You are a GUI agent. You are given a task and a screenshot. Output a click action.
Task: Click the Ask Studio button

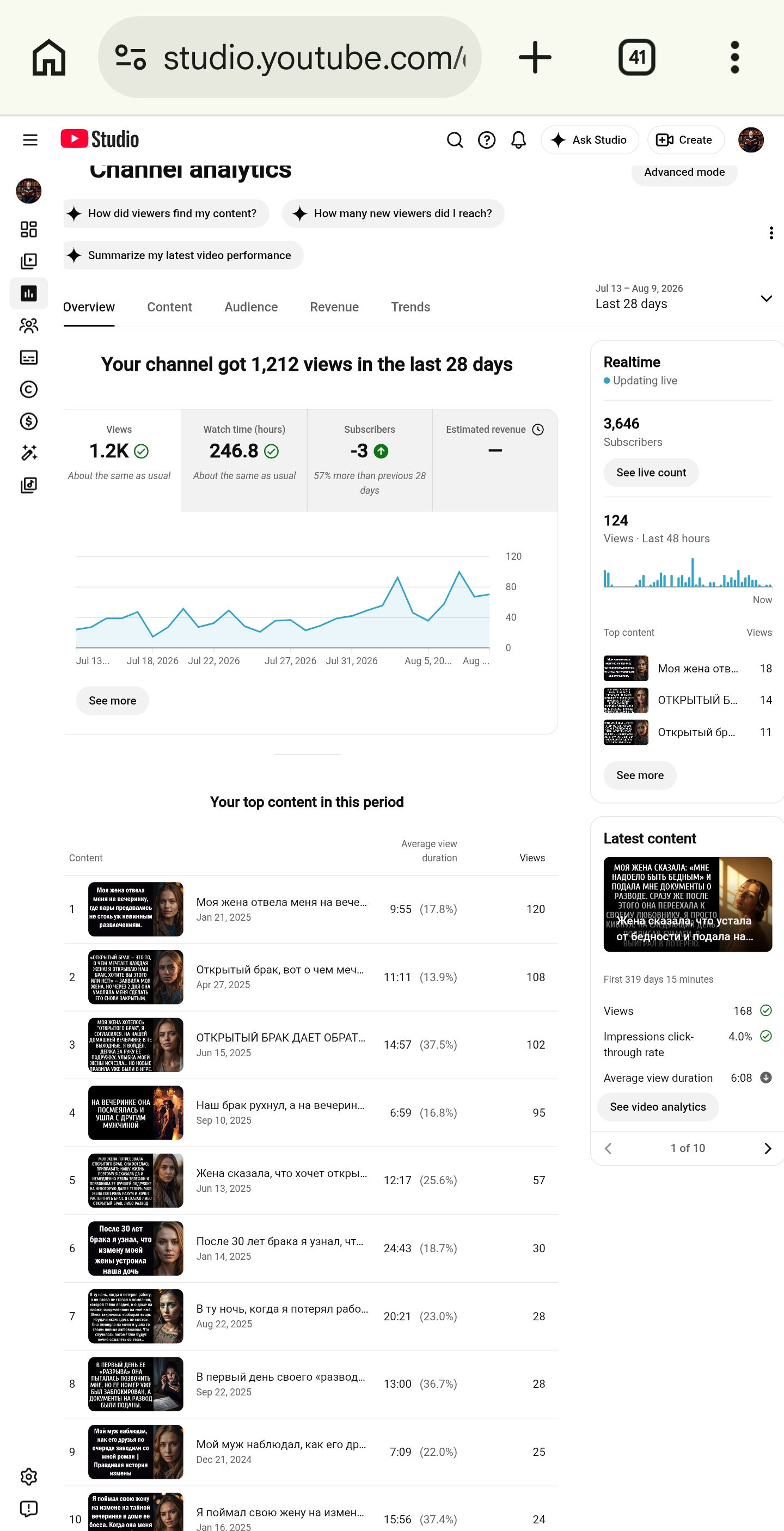(x=590, y=140)
